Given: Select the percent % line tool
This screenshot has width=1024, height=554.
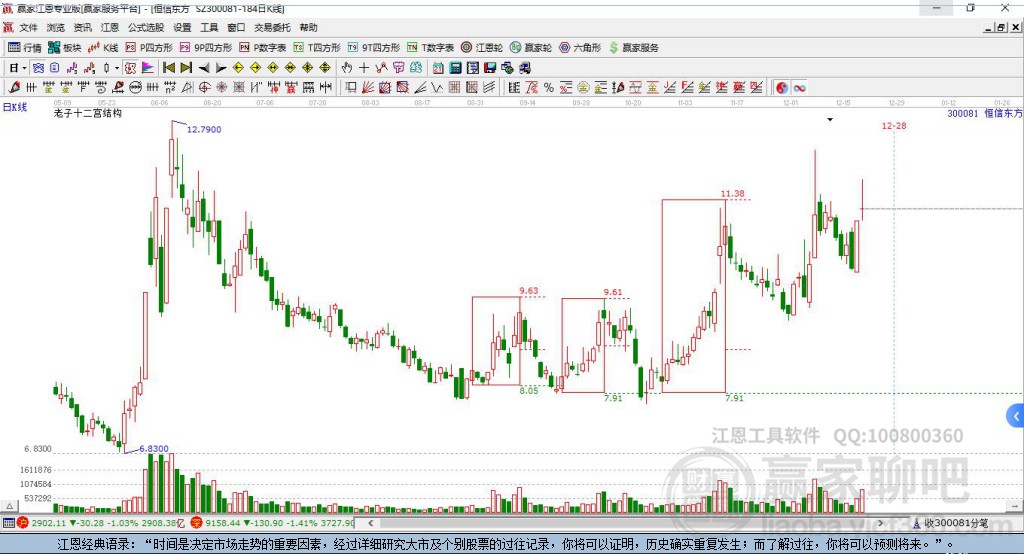Looking at the screenshot, I should [549, 88].
